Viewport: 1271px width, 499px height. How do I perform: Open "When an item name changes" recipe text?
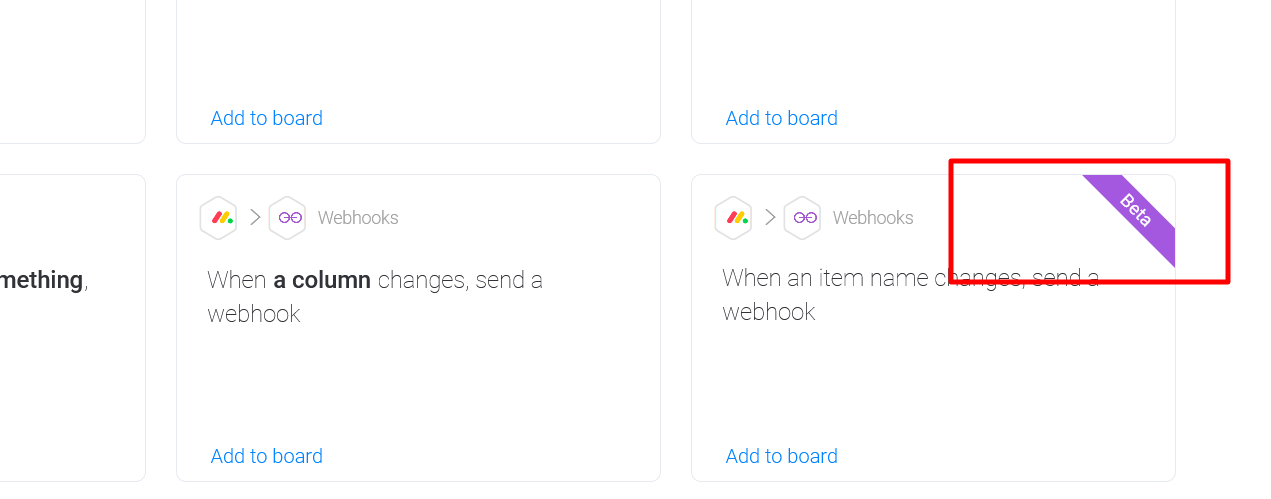pos(910,294)
